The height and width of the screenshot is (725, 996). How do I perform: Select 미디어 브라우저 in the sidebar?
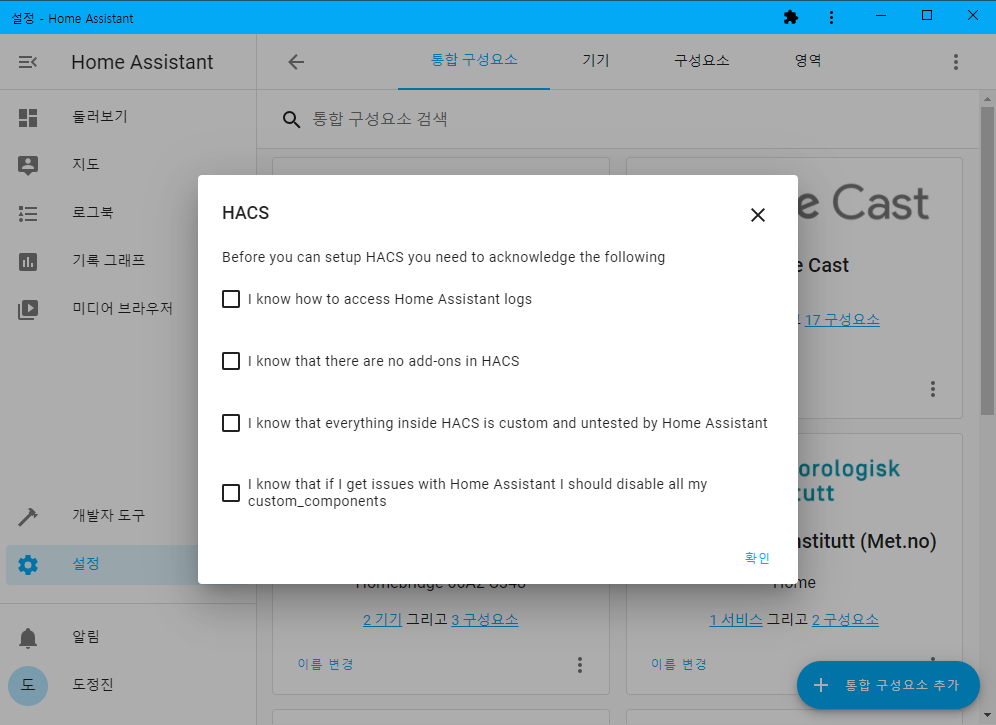tap(122, 309)
